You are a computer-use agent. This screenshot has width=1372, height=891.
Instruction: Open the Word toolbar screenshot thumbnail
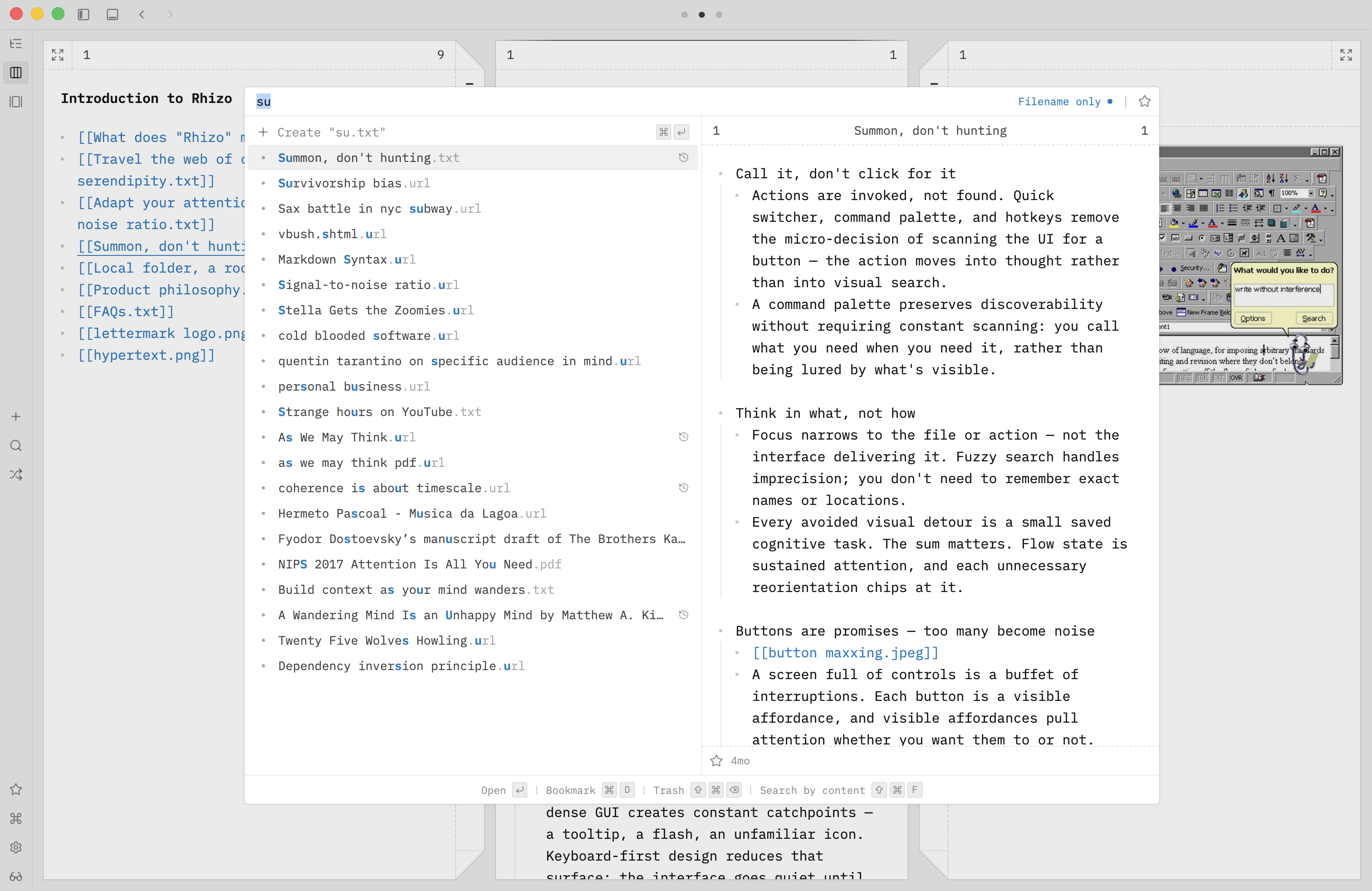tap(1251, 265)
